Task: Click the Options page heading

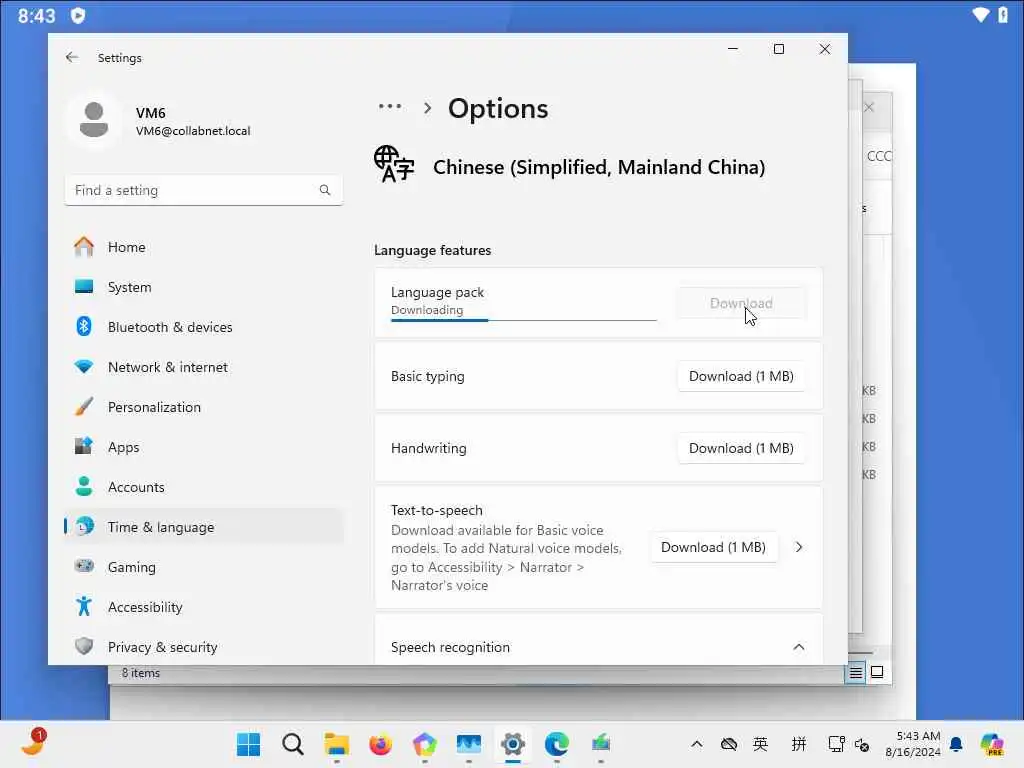Action: tap(498, 108)
